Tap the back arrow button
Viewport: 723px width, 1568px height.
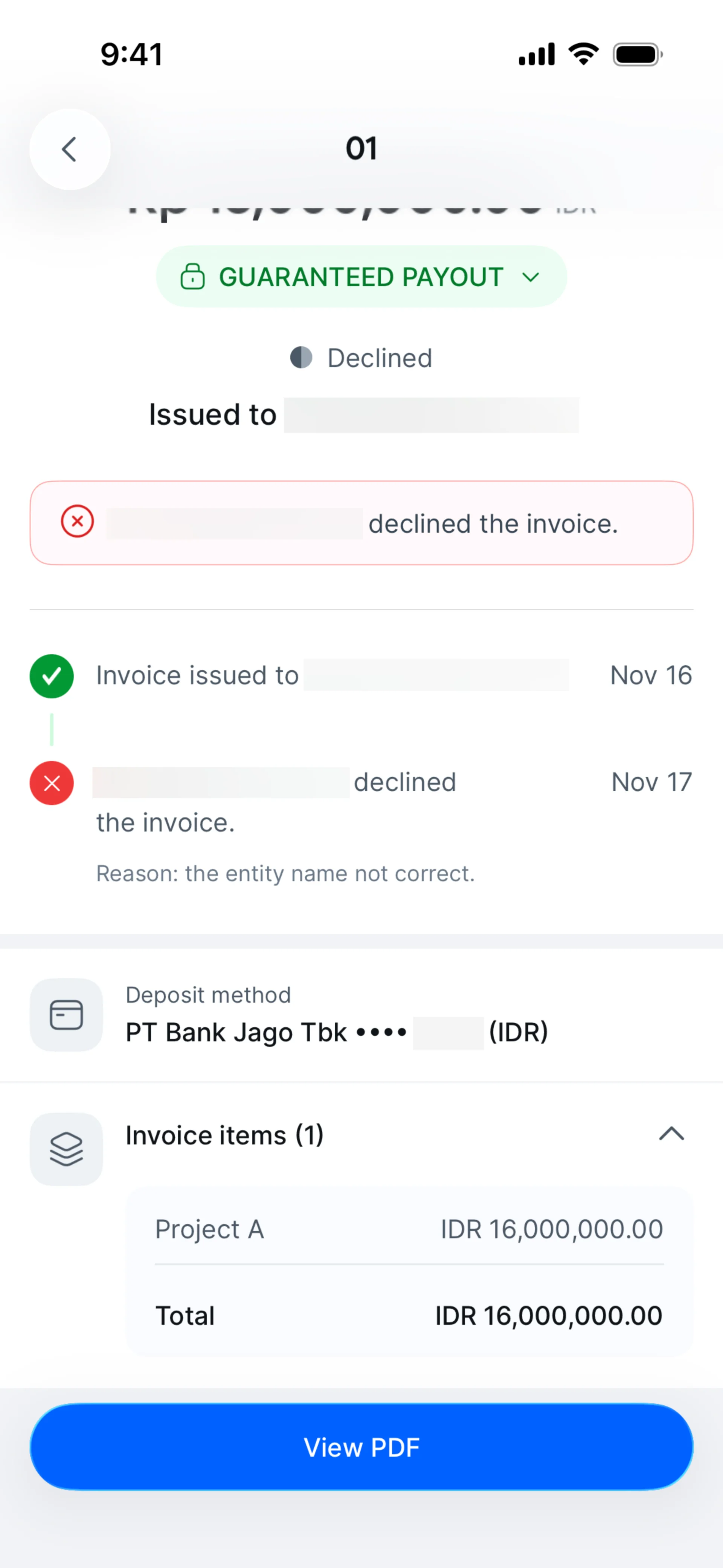tap(69, 149)
